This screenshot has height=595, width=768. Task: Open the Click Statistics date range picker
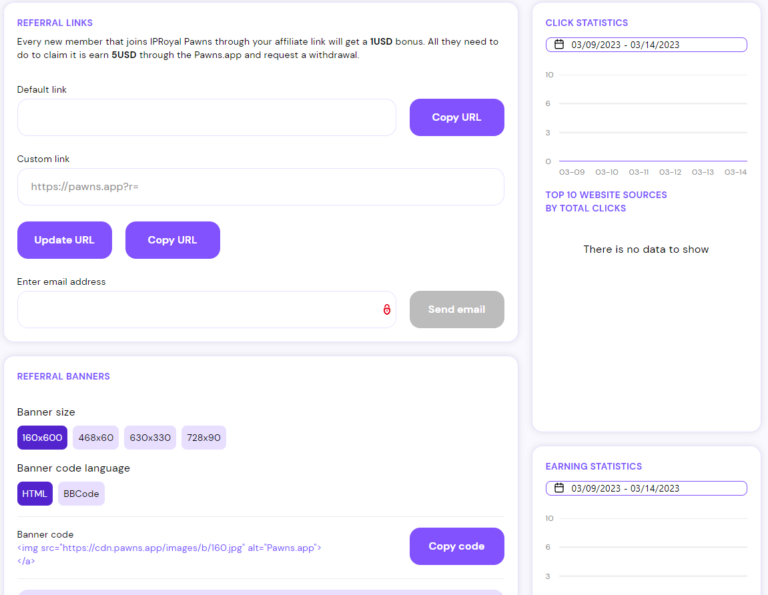click(646, 45)
